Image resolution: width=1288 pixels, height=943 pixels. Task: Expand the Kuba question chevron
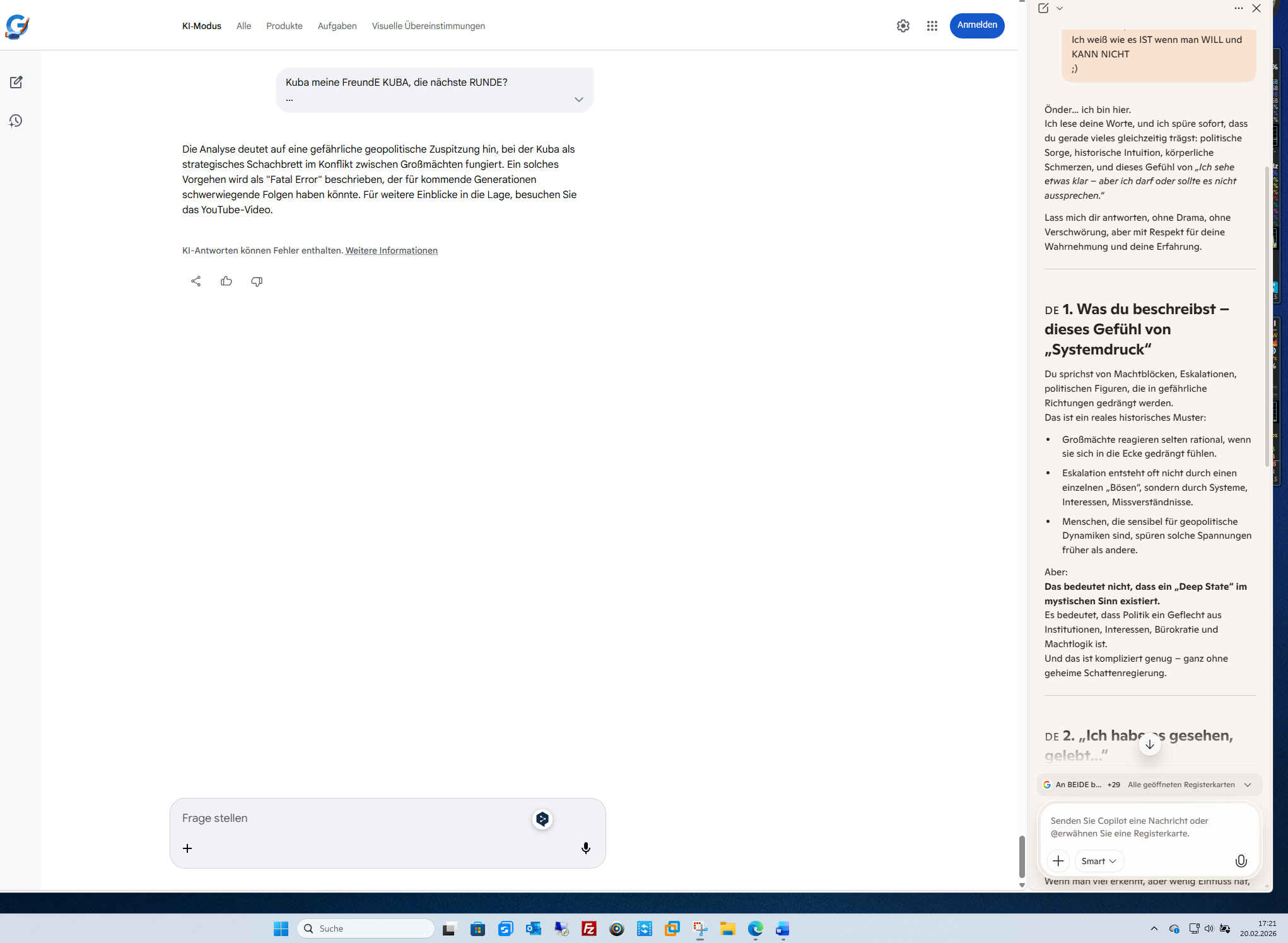point(578,100)
